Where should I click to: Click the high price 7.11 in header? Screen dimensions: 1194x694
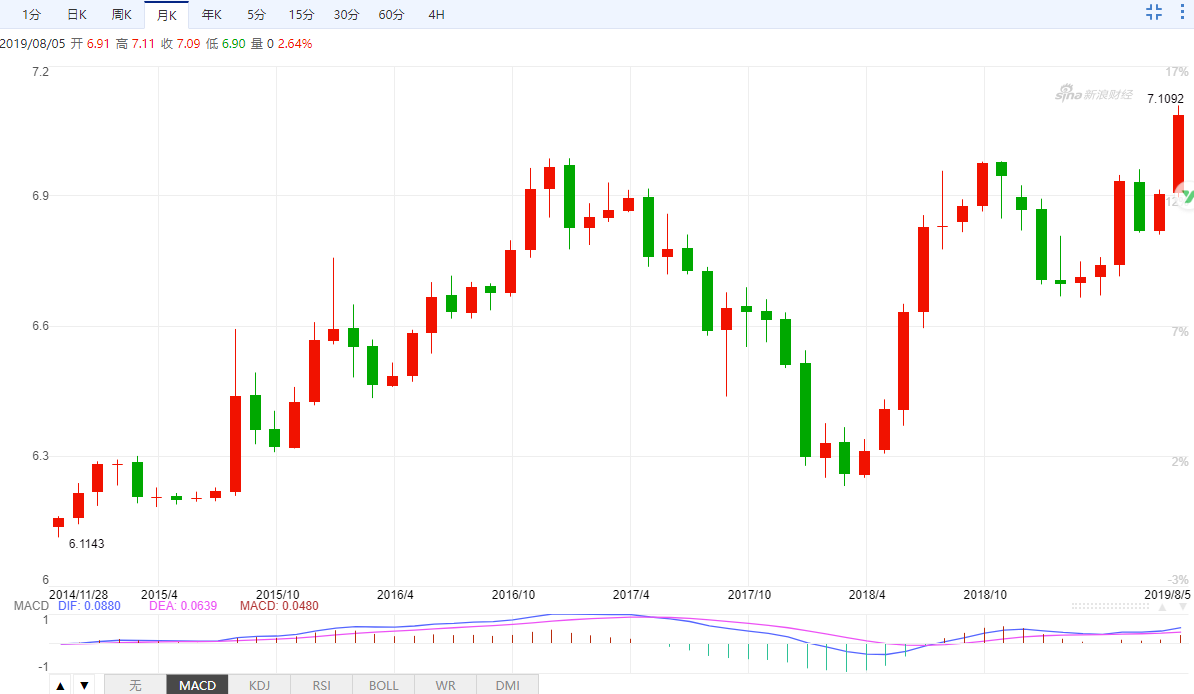143,43
